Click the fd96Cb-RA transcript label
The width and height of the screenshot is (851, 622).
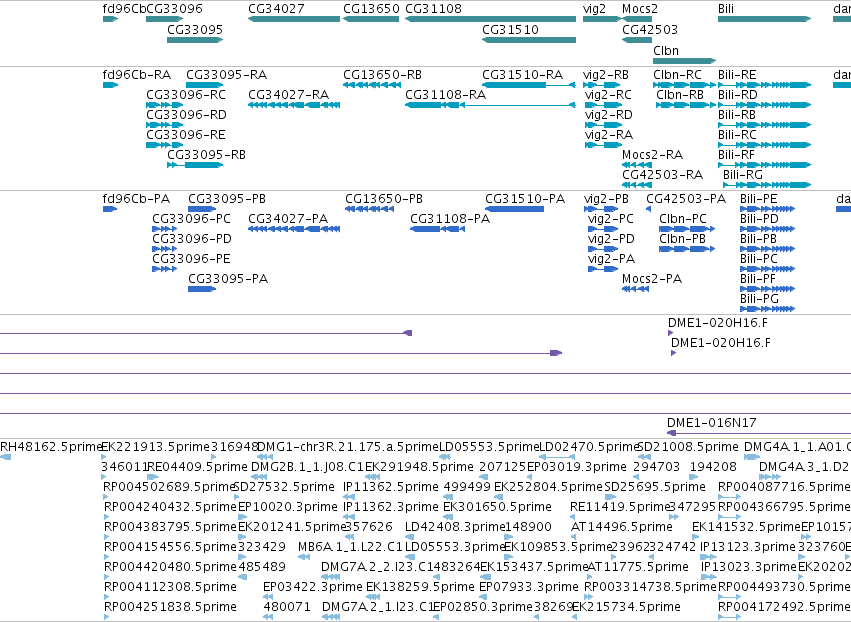tap(137, 75)
